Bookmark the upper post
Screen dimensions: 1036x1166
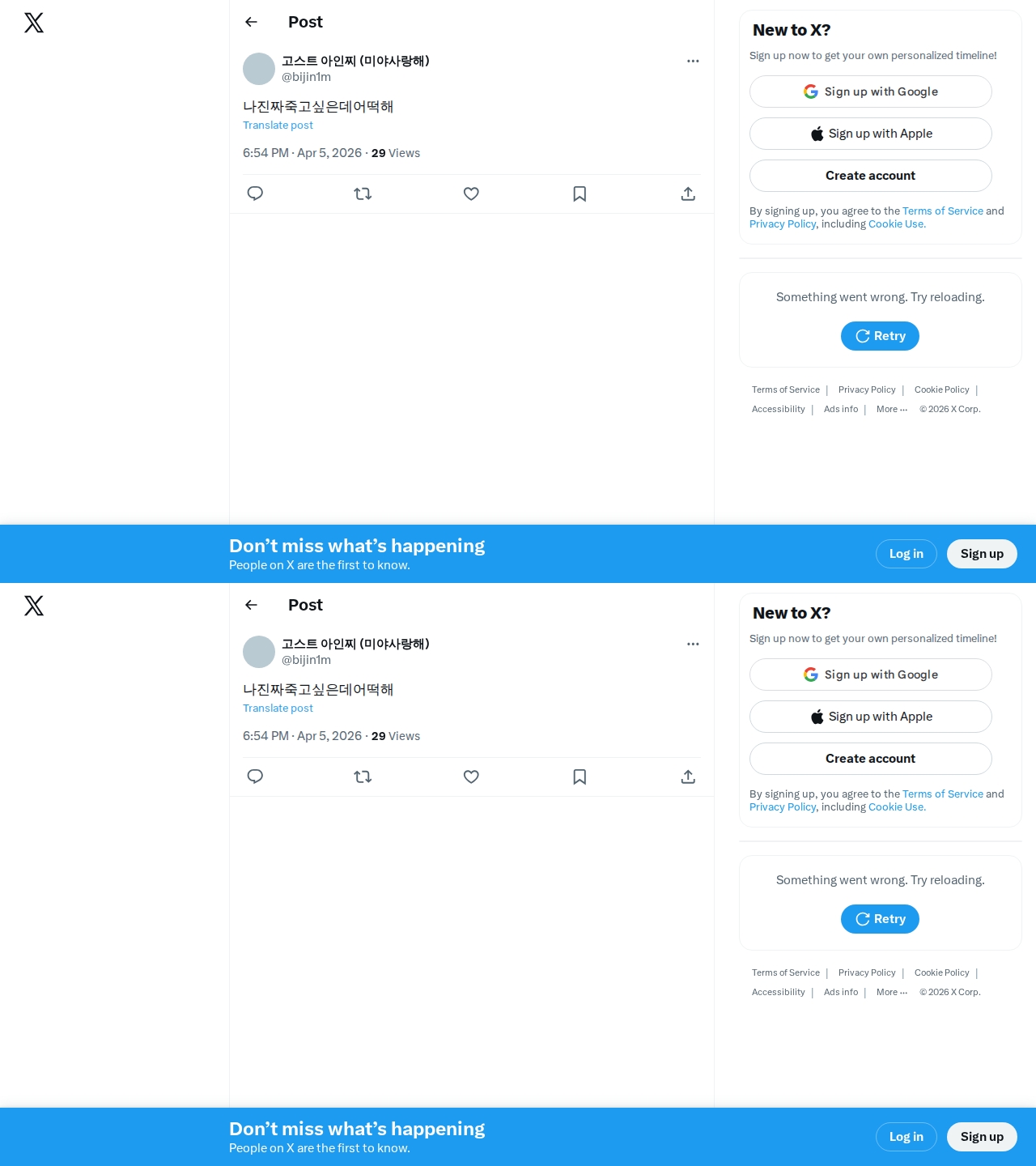pyautogui.click(x=580, y=194)
